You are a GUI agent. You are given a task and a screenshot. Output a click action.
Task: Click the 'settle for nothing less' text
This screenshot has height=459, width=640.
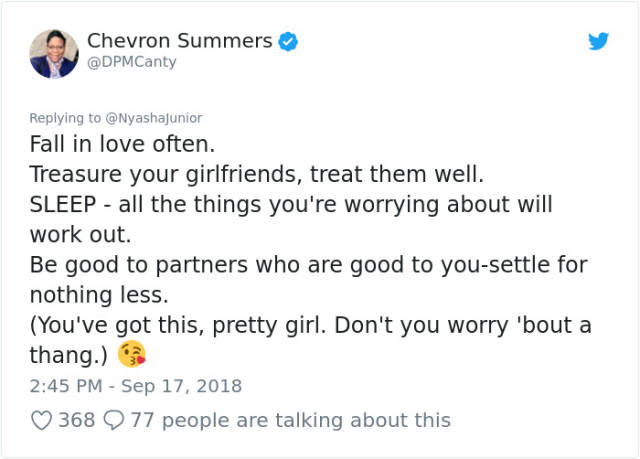(x=309, y=279)
